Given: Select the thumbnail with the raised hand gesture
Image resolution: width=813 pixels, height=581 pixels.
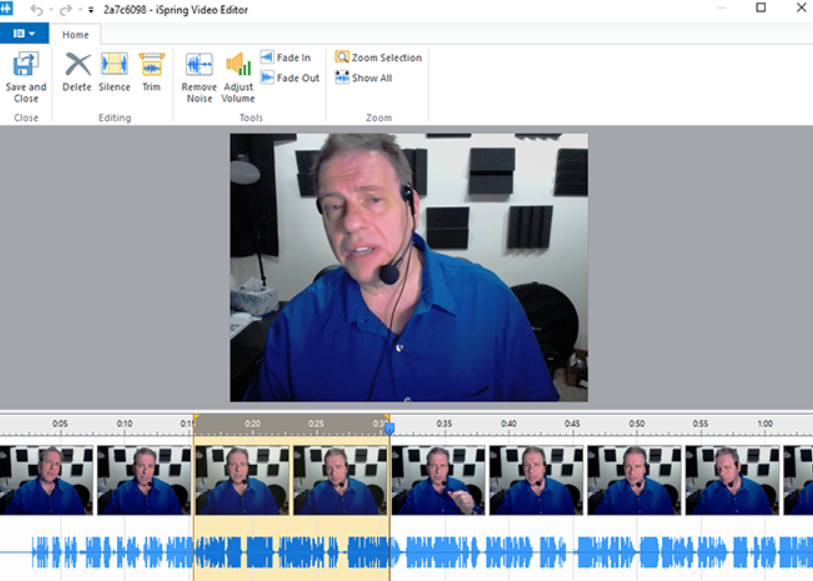Looking at the screenshot, I should (438, 480).
